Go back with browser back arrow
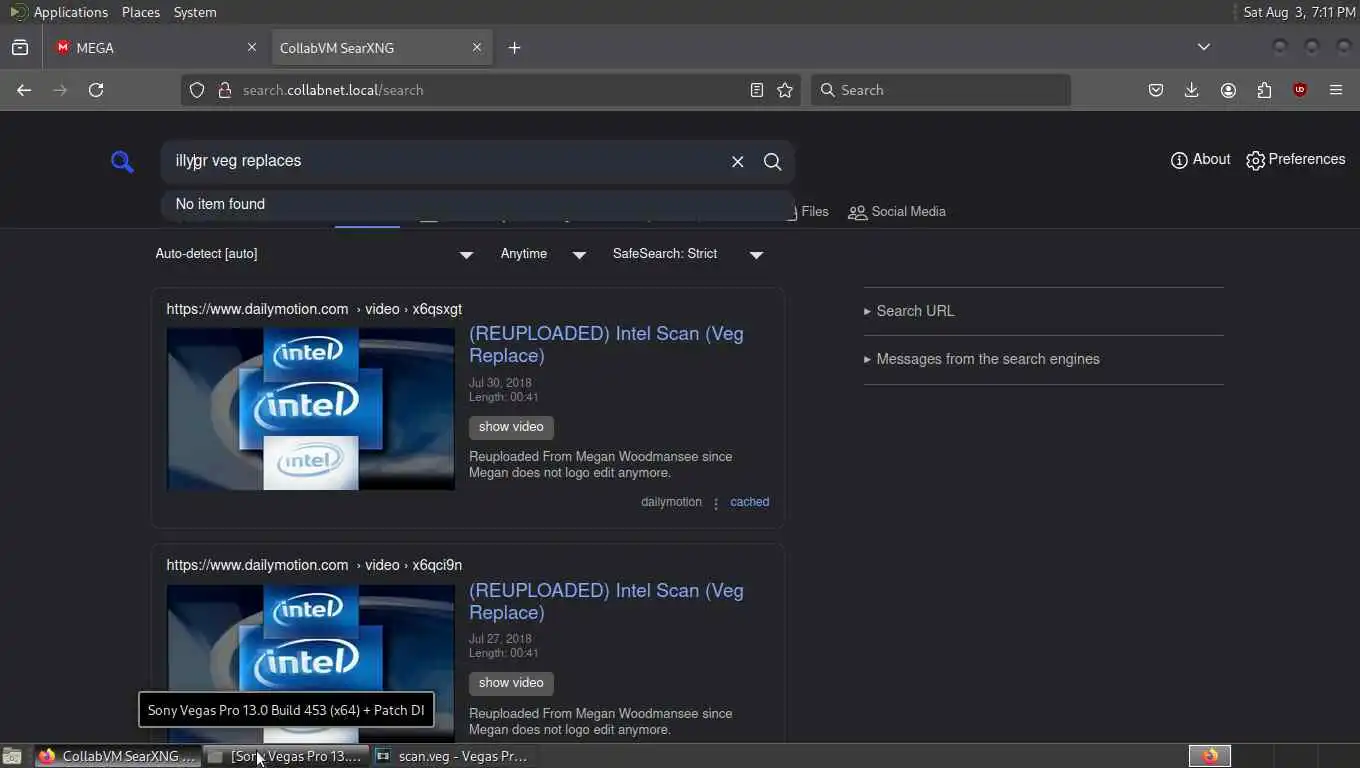The height and width of the screenshot is (768, 1360). tap(24, 90)
